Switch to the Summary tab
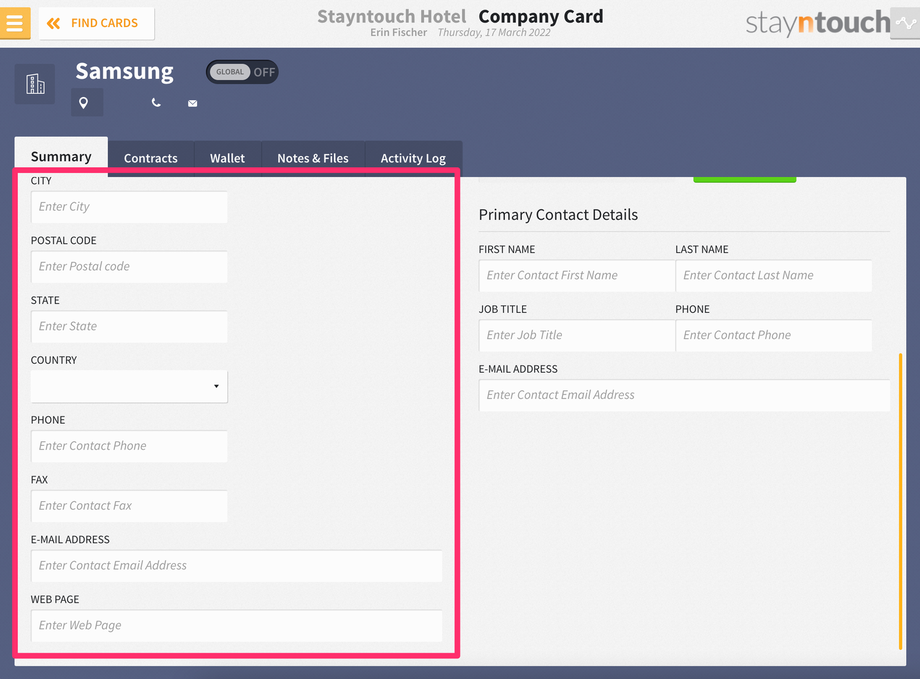Screen dimensions: 920x679 pyautogui.click(x=61, y=157)
